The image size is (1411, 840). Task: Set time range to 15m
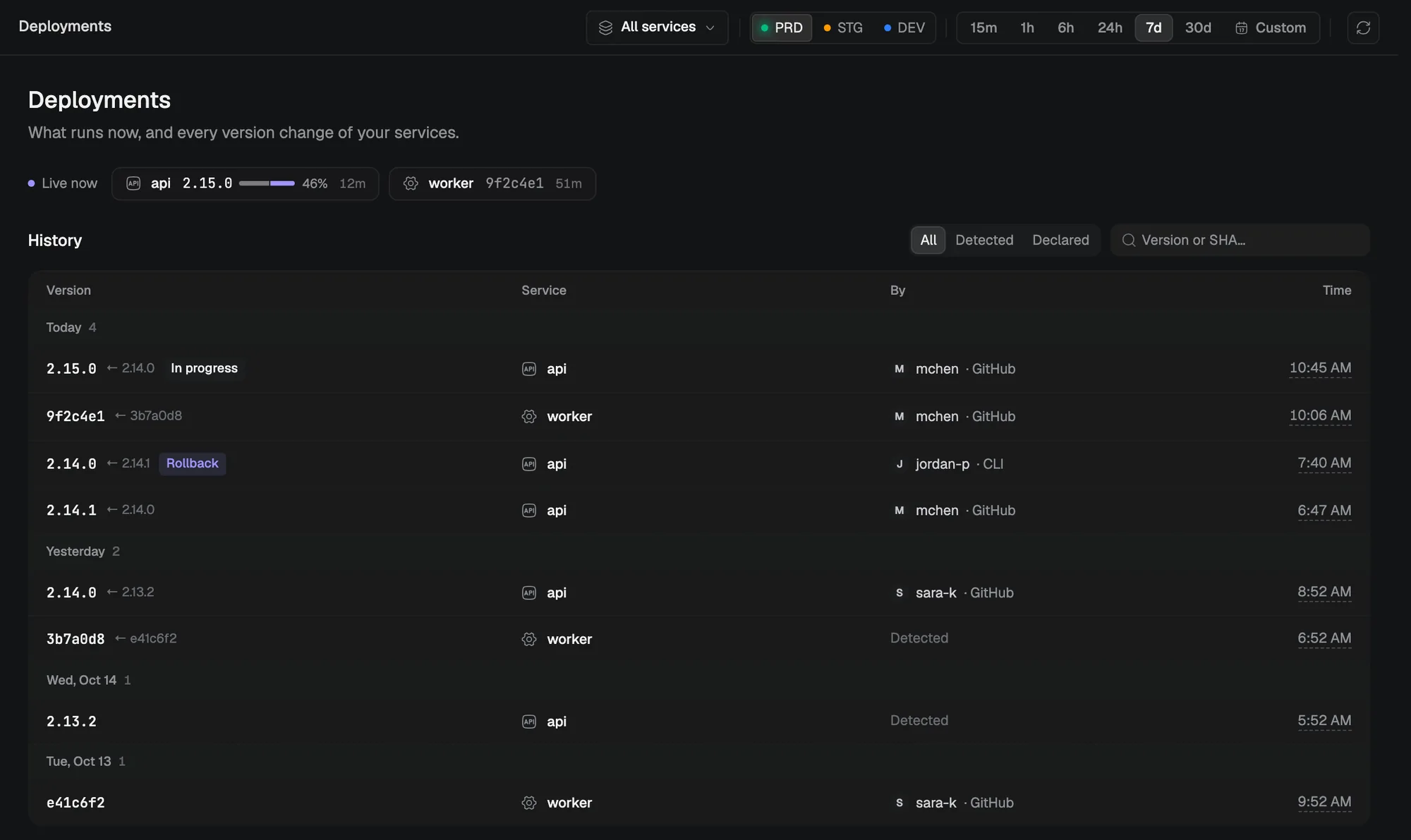pyautogui.click(x=983, y=28)
